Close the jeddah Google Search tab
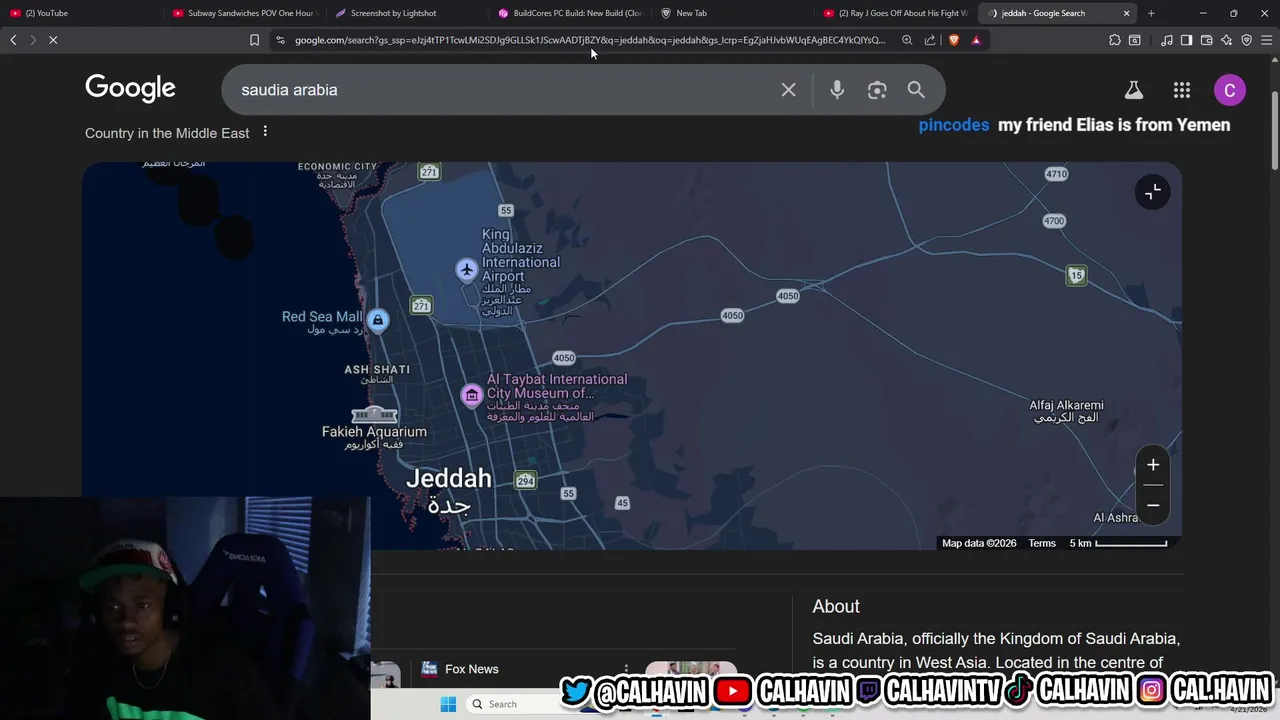The width and height of the screenshot is (1280, 720). click(x=1127, y=13)
